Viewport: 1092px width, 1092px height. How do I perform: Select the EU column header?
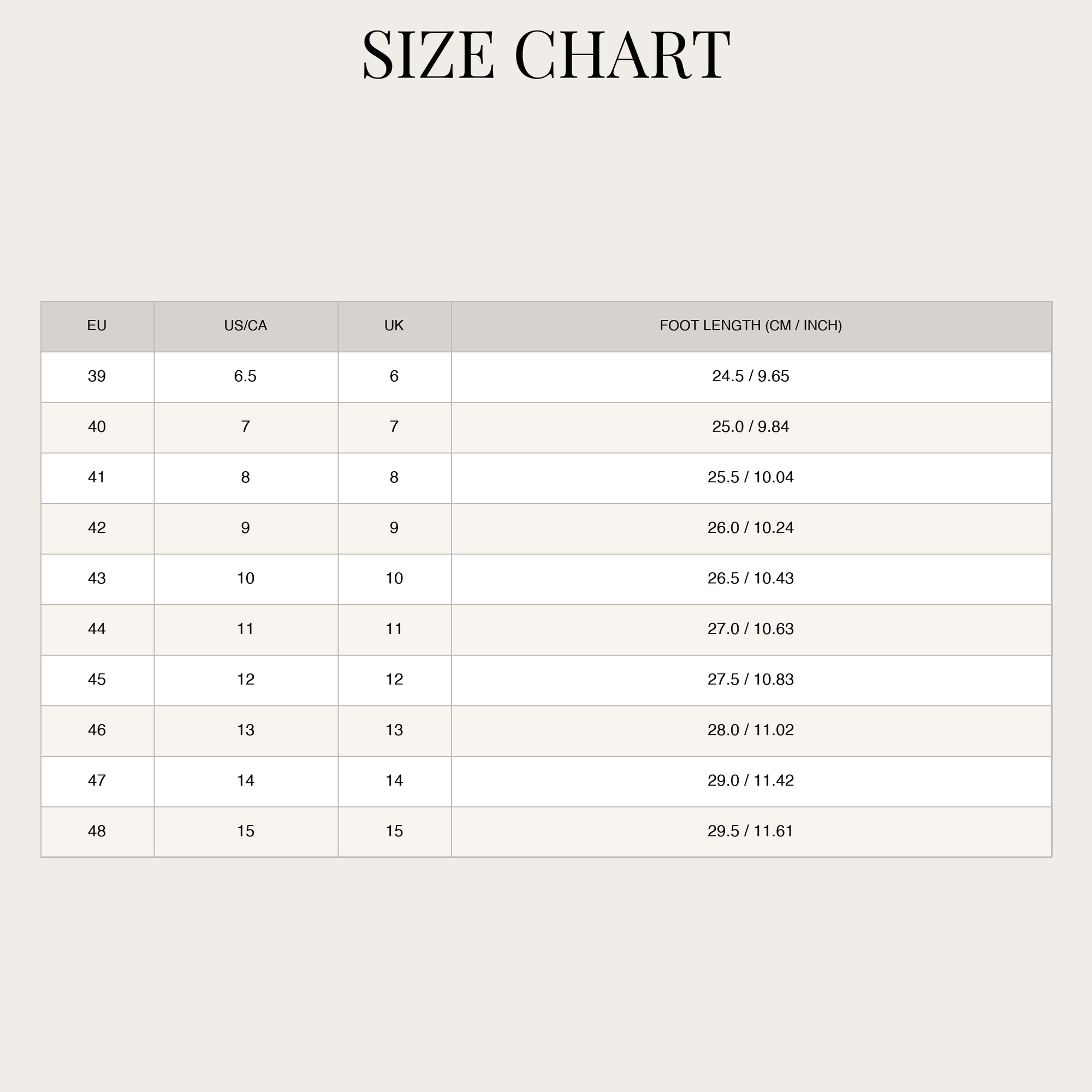[97, 326]
